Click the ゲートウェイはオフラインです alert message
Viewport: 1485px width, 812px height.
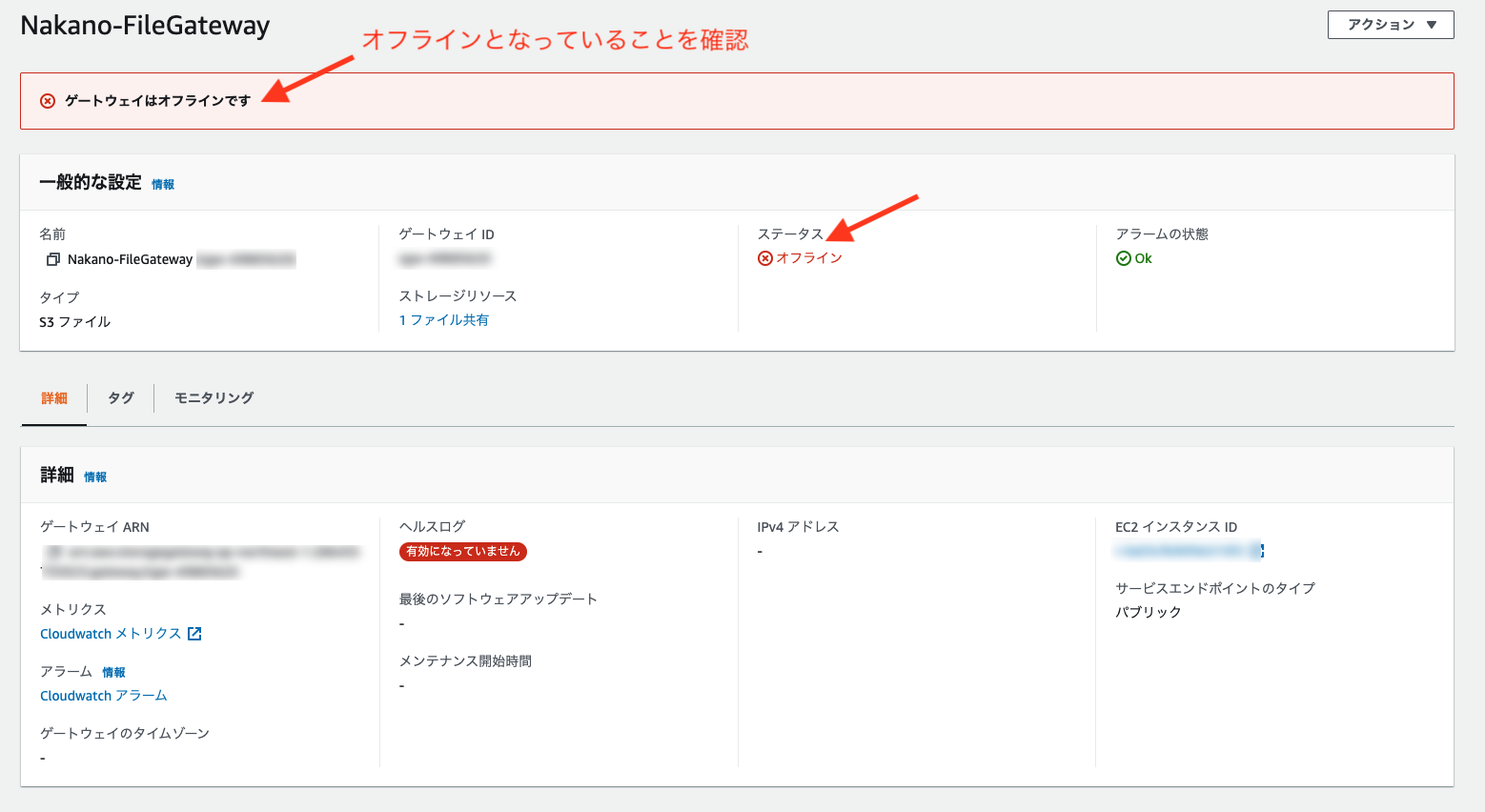coord(157,101)
